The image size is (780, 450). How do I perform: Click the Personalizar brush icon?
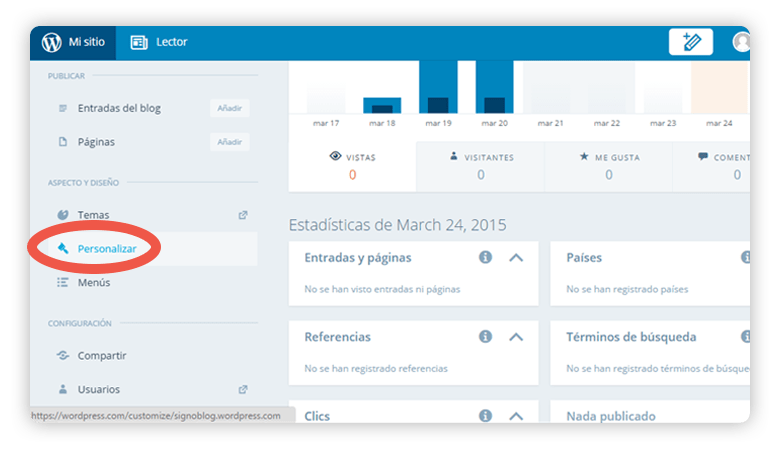coord(63,248)
